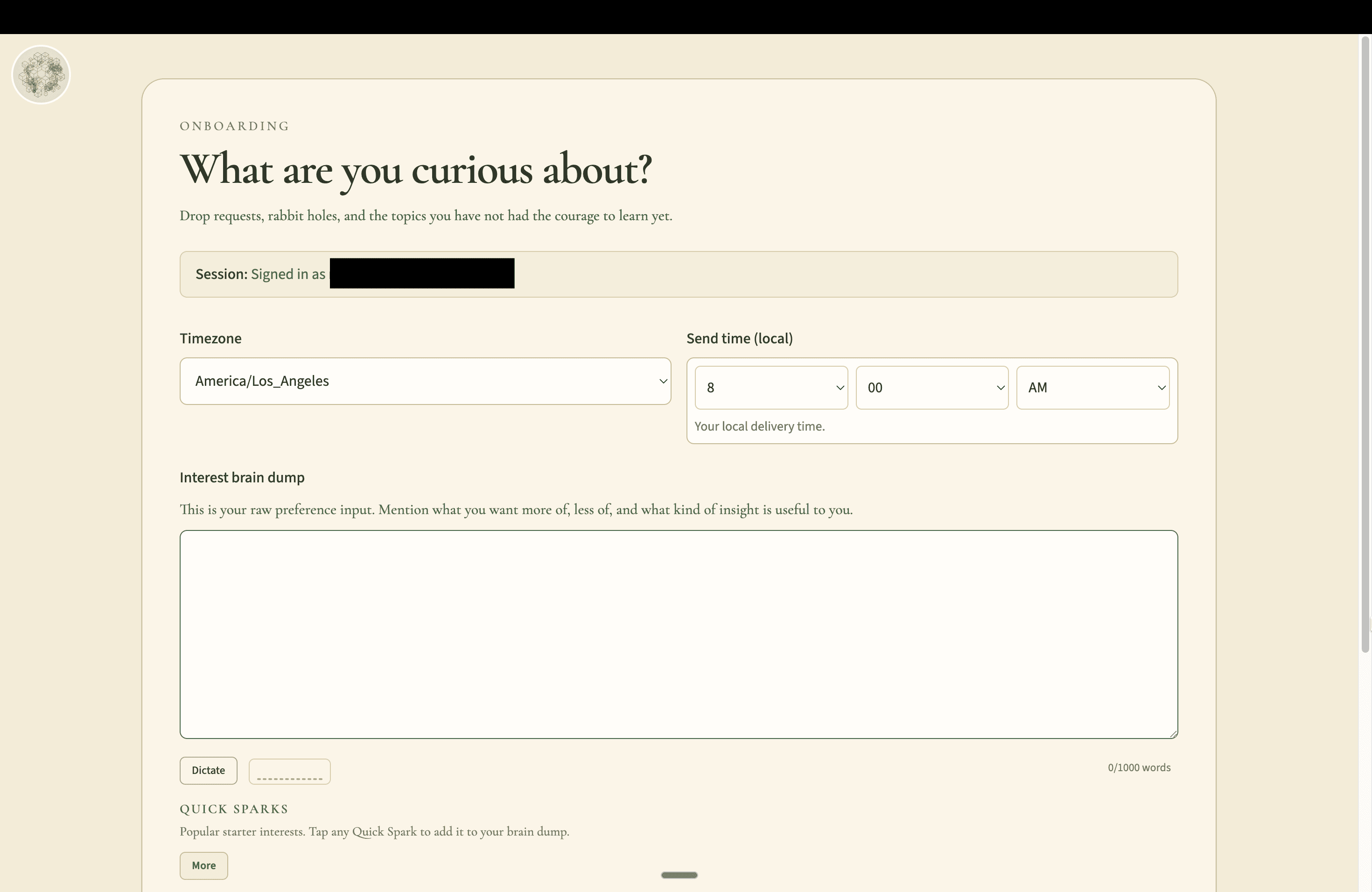Open the AM/PM dropdown
This screenshot has width=1372, height=892.
click(1093, 388)
